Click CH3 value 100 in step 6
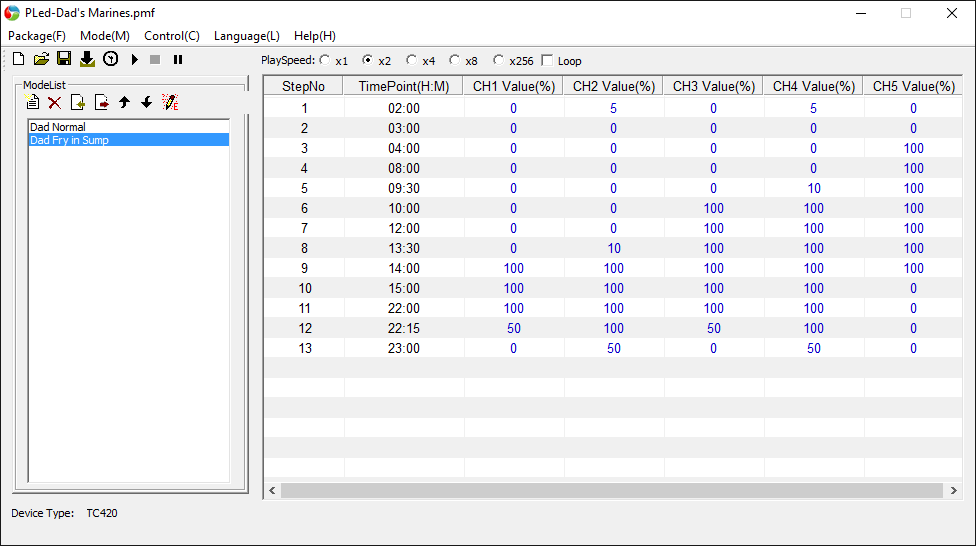Viewport: 976px width, 546px height. tap(713, 208)
